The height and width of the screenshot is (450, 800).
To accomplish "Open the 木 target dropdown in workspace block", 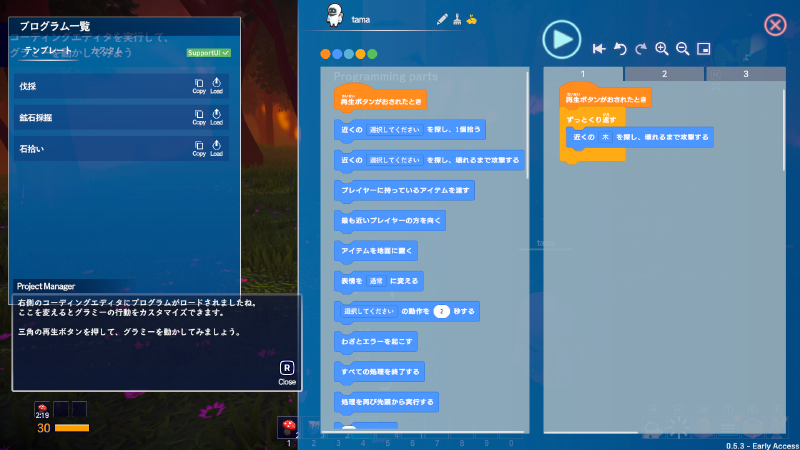I will point(608,137).
